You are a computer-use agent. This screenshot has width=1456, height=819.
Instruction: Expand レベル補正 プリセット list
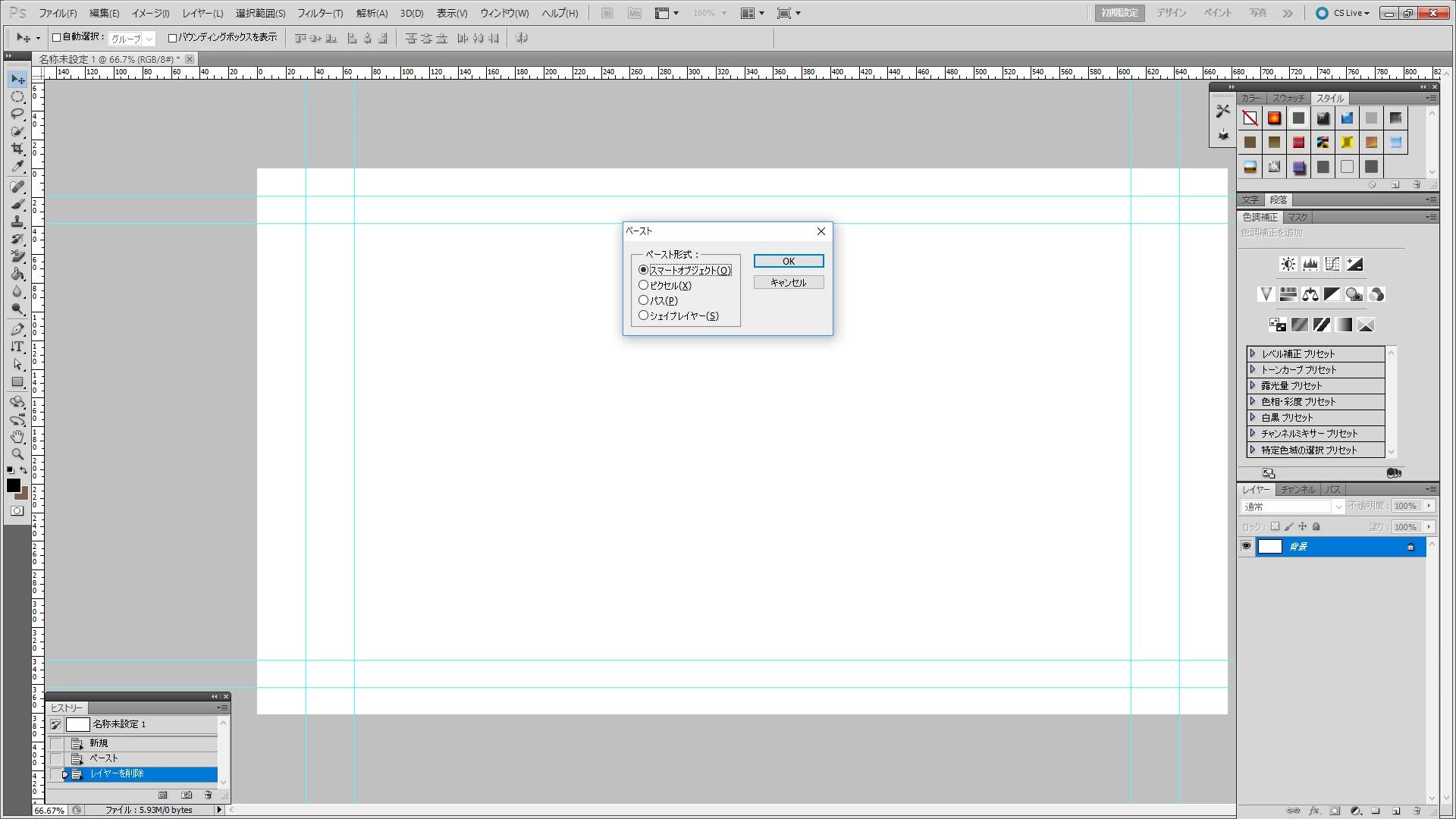click(1253, 353)
